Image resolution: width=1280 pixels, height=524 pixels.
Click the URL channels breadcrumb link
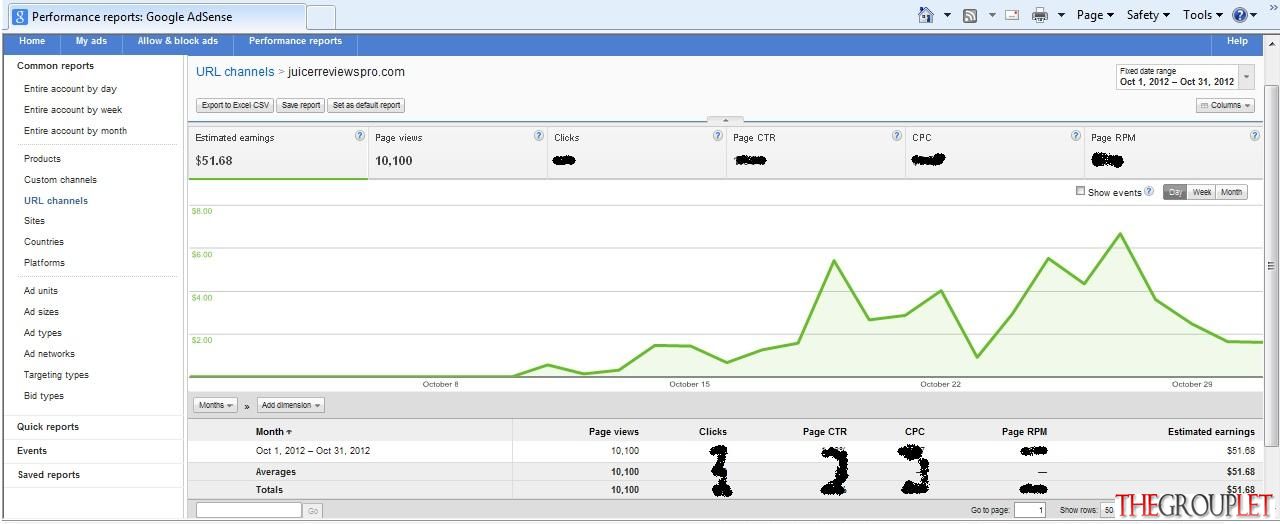click(235, 72)
